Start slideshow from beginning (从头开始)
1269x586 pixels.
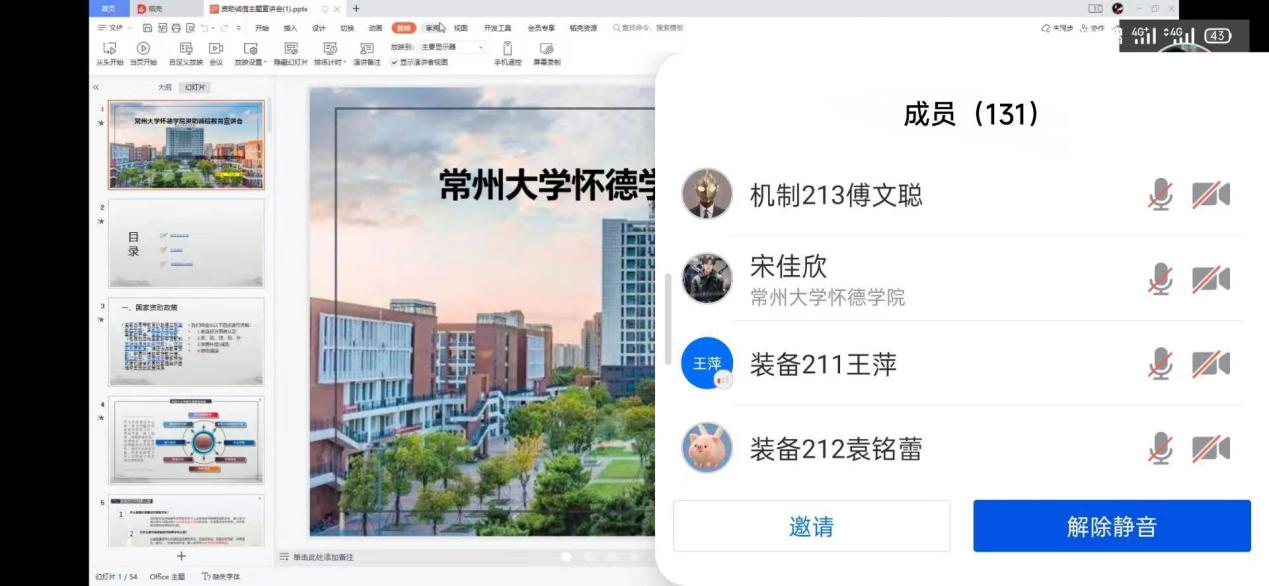[x=109, y=54]
